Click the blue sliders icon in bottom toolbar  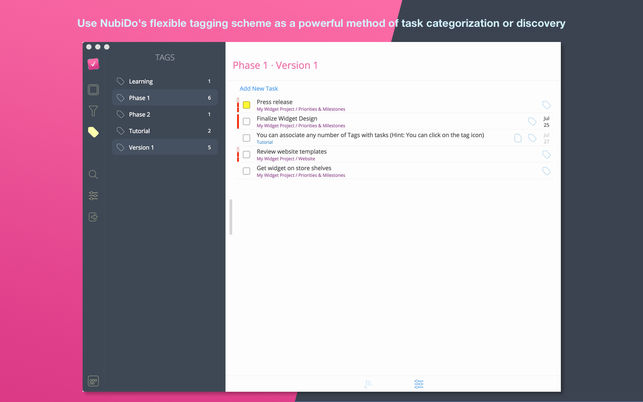pos(419,384)
